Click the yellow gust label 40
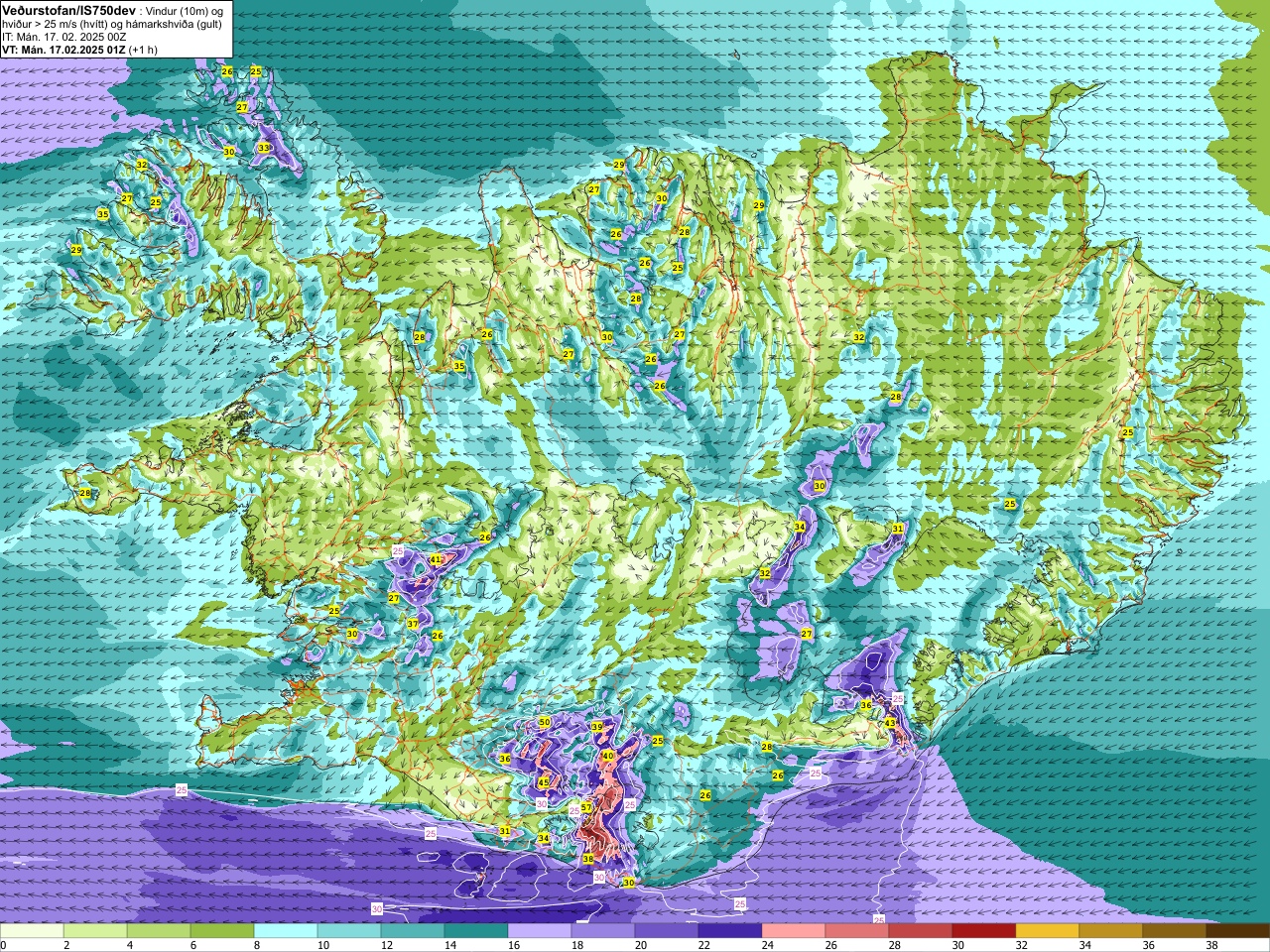This screenshot has height=952, width=1270. 607,756
